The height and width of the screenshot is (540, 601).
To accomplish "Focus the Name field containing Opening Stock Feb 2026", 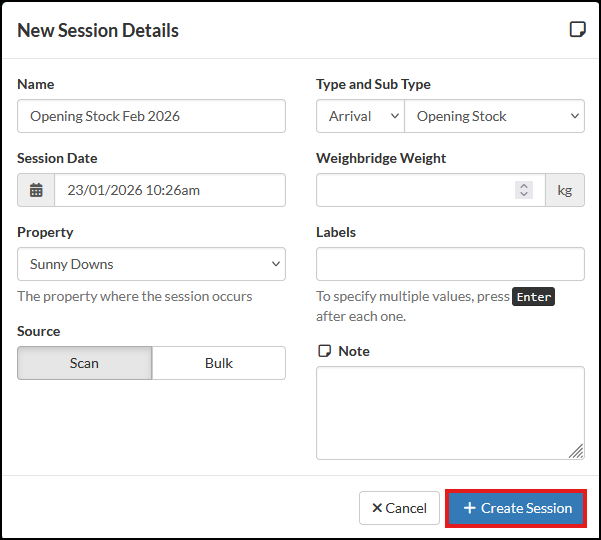I will [151, 116].
